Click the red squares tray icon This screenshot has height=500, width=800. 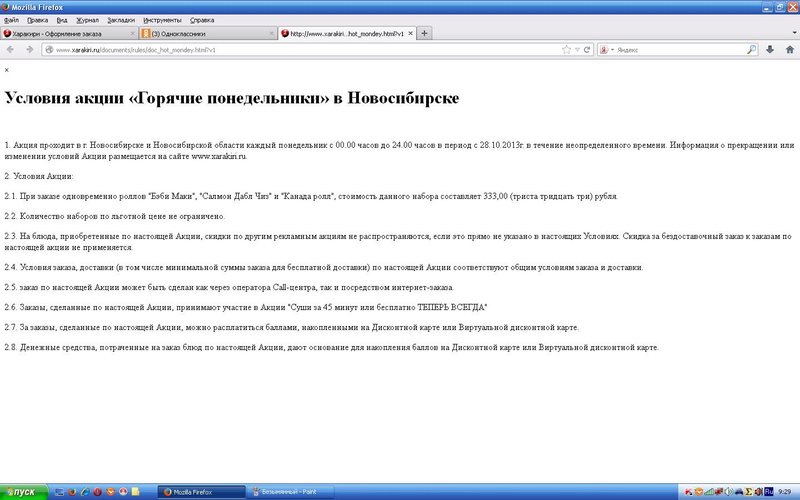point(719,492)
